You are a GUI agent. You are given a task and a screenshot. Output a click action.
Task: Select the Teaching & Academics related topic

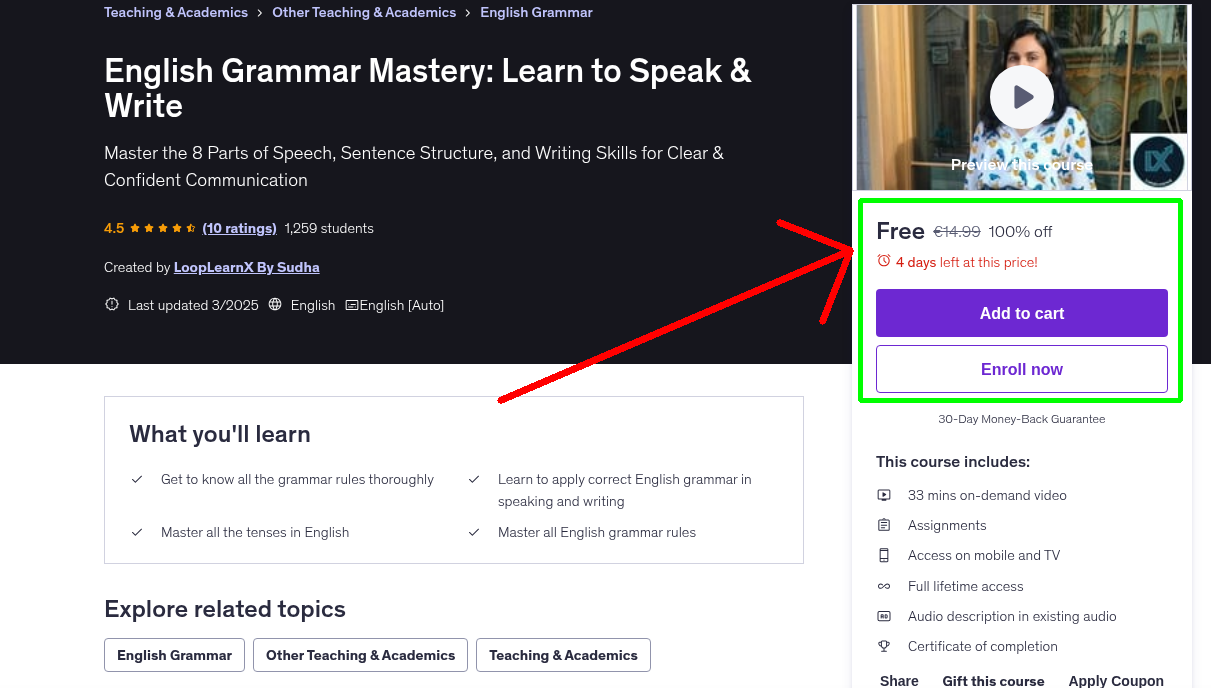point(563,655)
